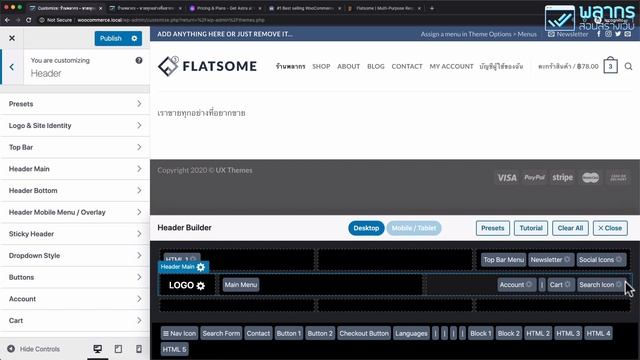
Task: Open the LOGO element settings gear
Action: [x=200, y=285]
